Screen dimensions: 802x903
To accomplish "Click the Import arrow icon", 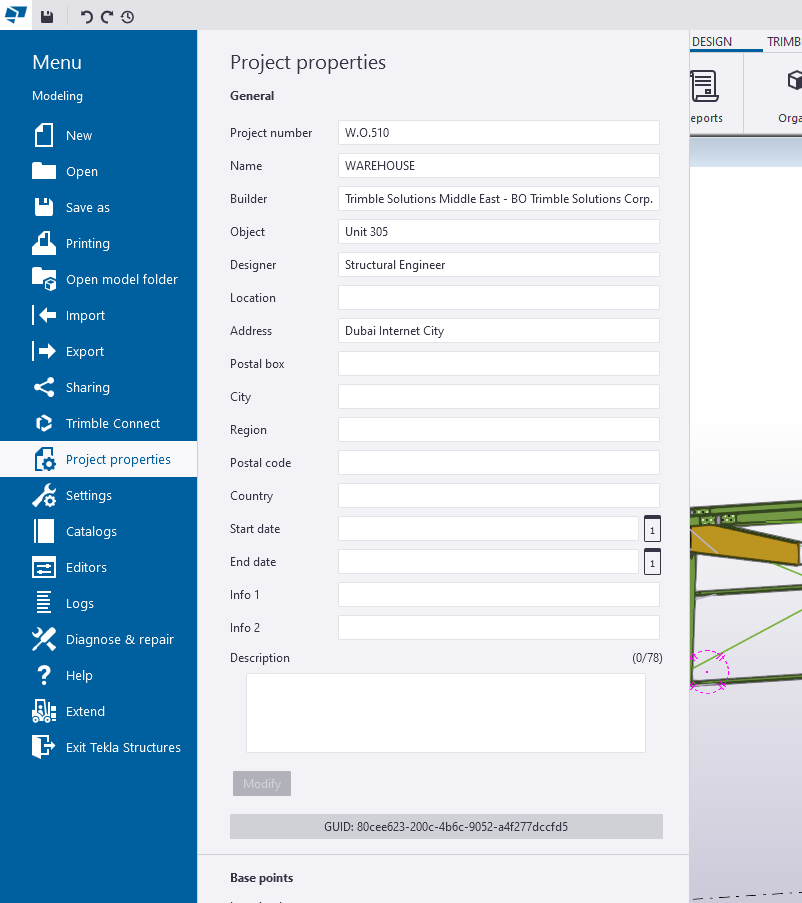I will (44, 315).
